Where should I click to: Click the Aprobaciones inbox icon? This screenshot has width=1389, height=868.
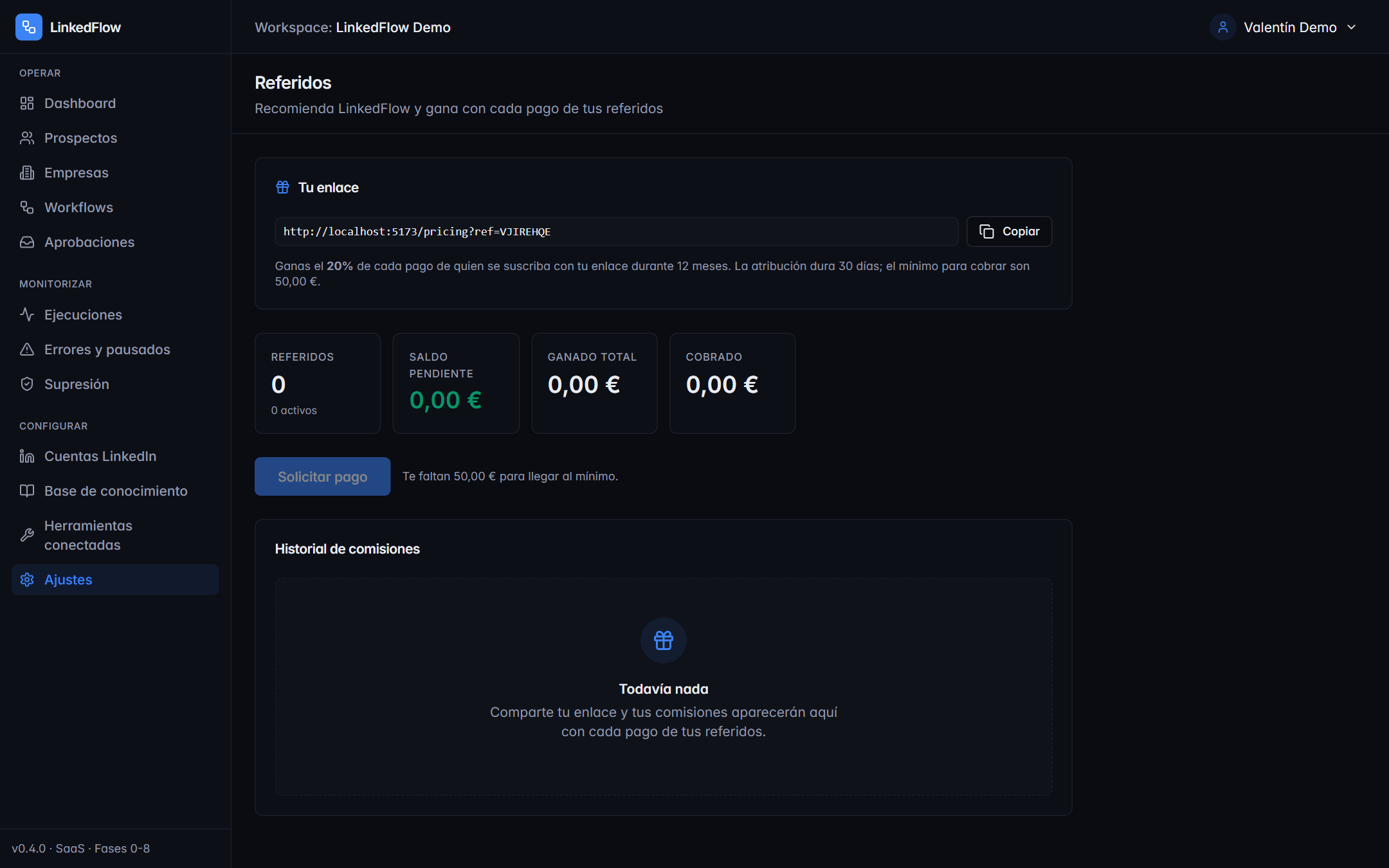[x=27, y=242]
